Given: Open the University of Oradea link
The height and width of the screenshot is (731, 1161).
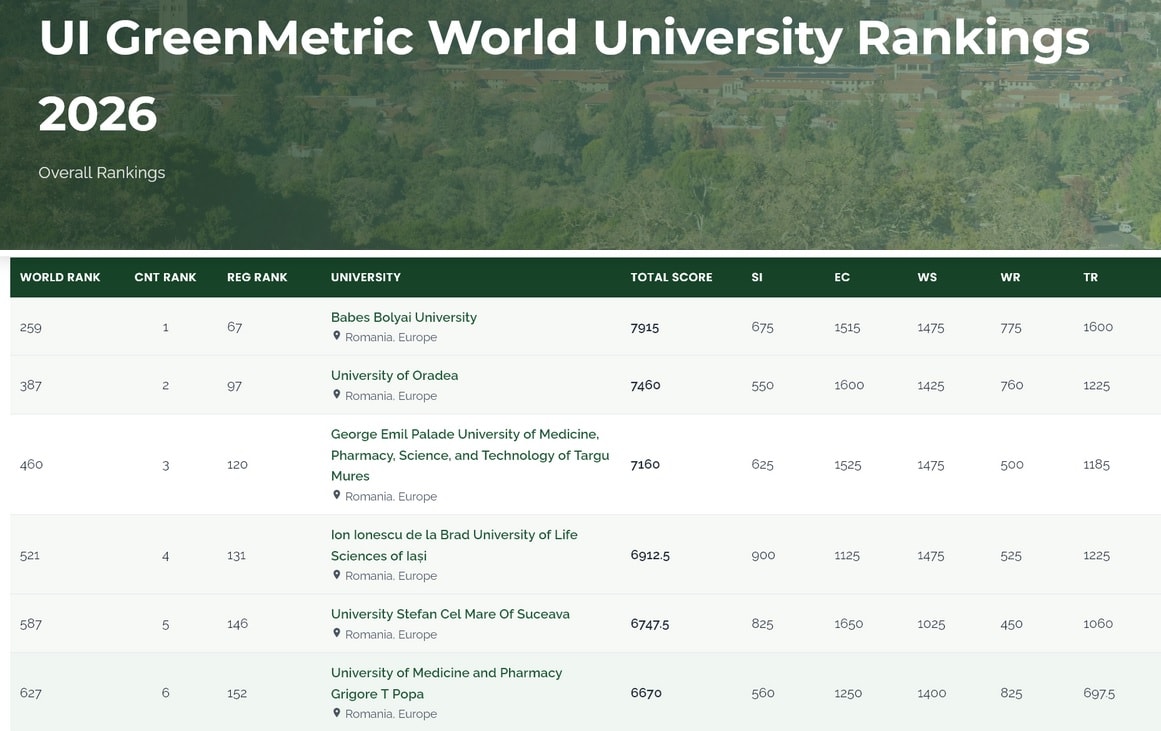Looking at the screenshot, I should [394, 375].
